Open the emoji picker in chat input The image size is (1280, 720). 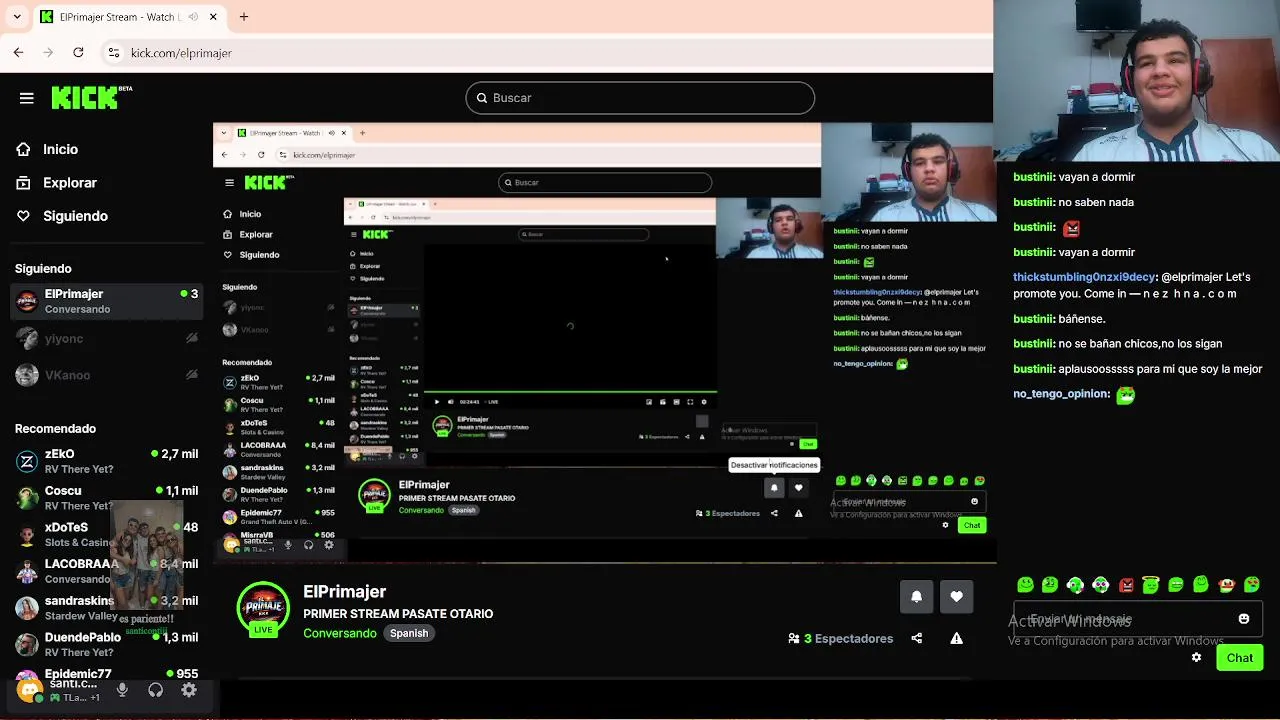click(1244, 619)
